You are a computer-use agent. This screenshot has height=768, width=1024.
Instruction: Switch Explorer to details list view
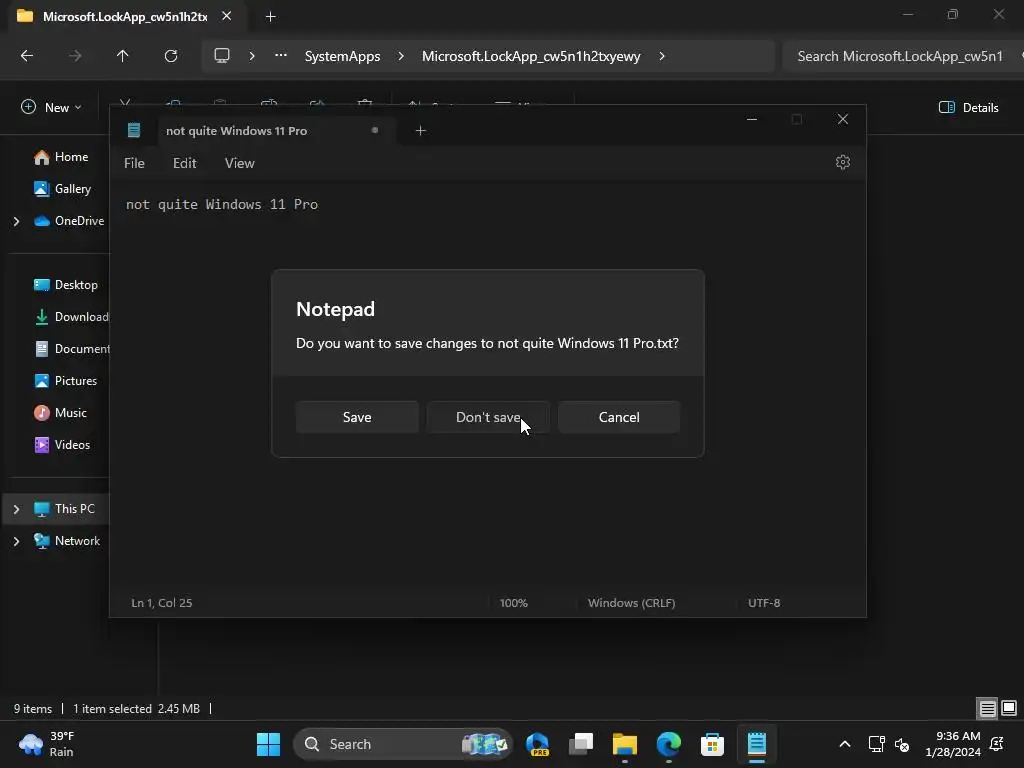(x=987, y=708)
